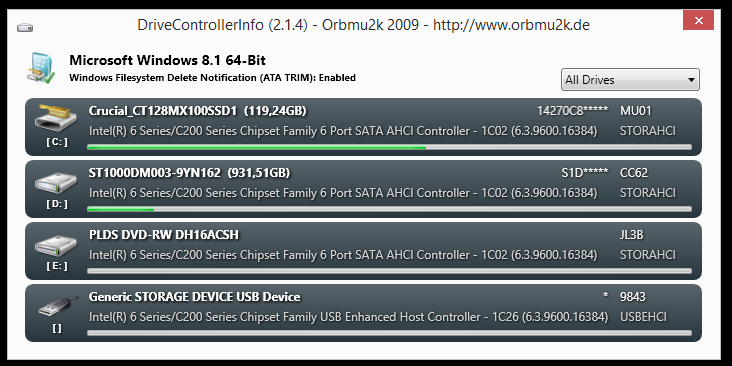
Task: Select the PLDS DVD-RW DH16ACSH entry
Action: click(x=164, y=234)
